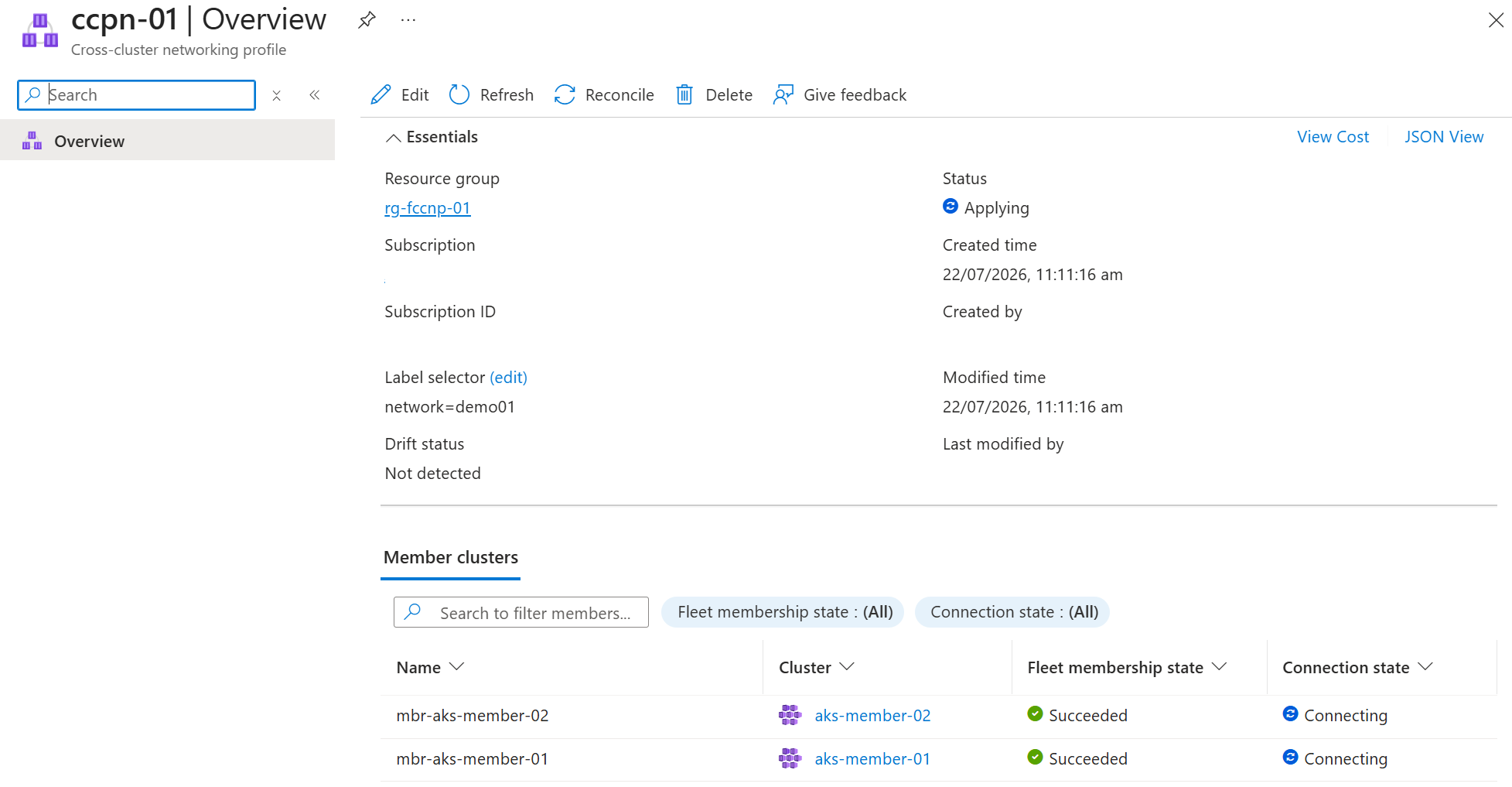Click the aks-member-02 cluster icon
Screen dimensions: 1512x787
coord(790,715)
